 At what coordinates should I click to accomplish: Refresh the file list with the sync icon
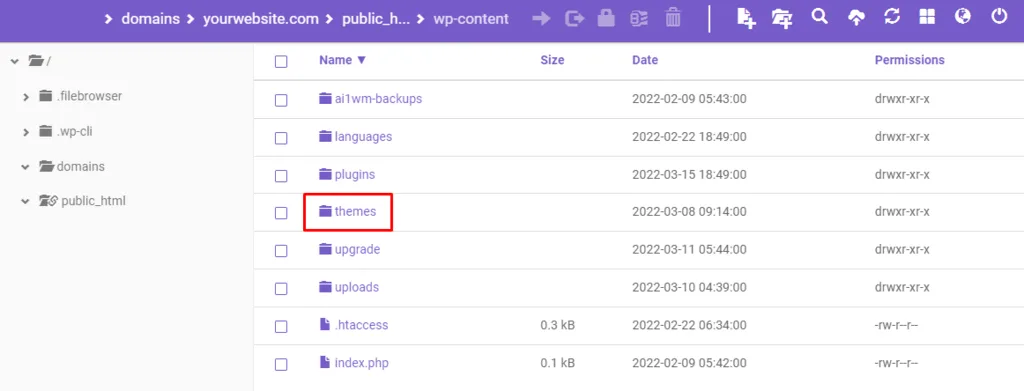[891, 17]
